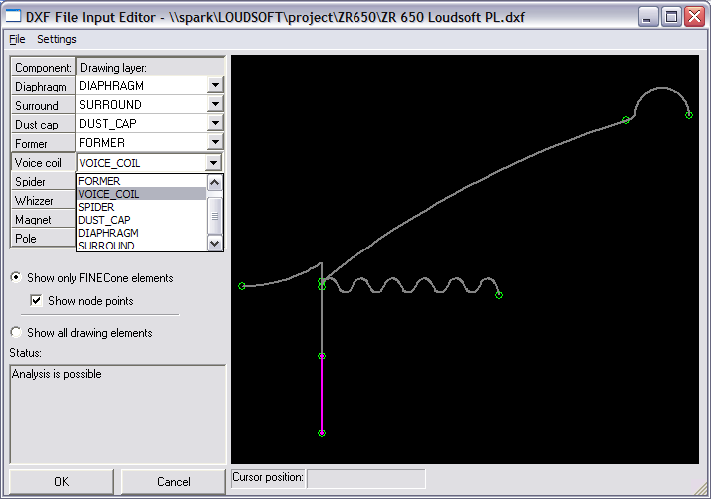This screenshot has height=499, width=711.
Task: Open the File menu
Action: click(17, 39)
